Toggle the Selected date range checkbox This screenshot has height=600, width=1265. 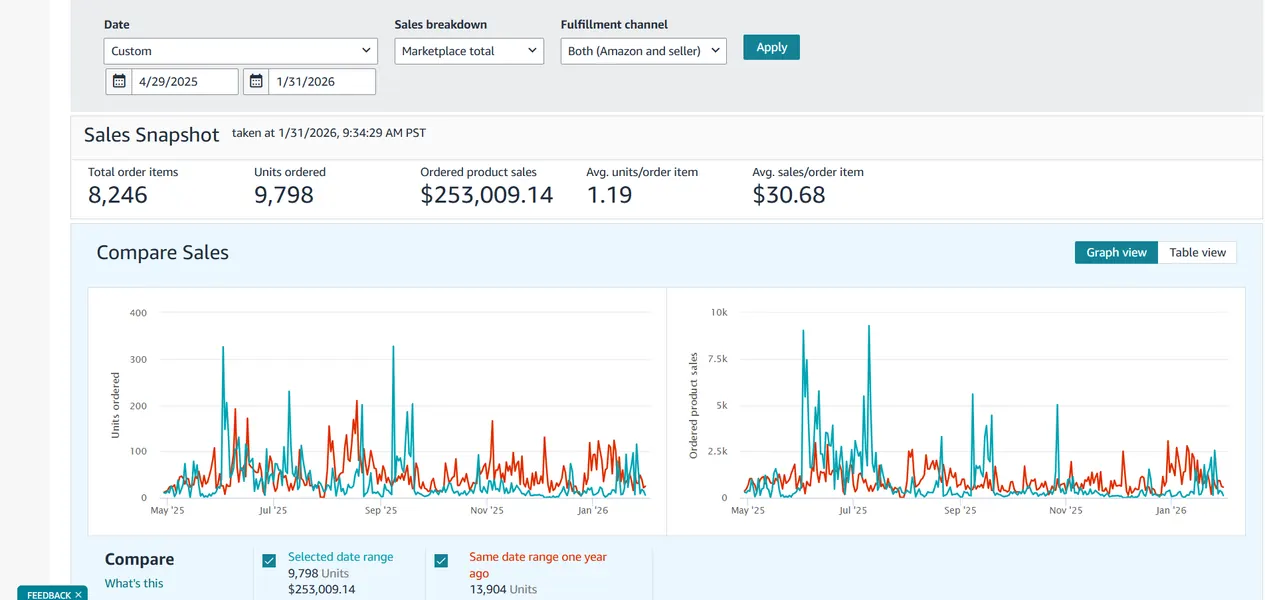point(269,561)
